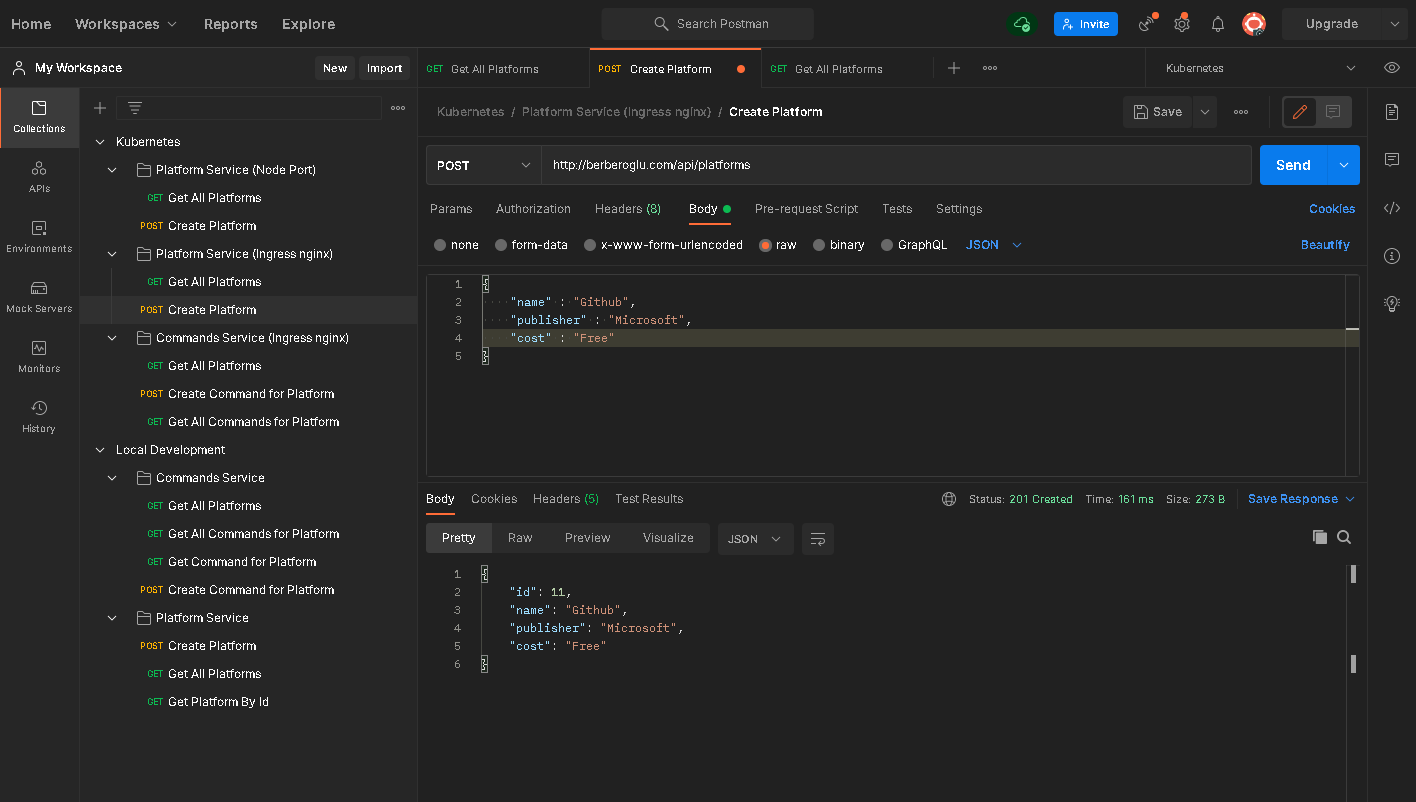Click the environment quick look eye icon
The image size is (1416, 802).
pyautogui.click(x=1391, y=68)
